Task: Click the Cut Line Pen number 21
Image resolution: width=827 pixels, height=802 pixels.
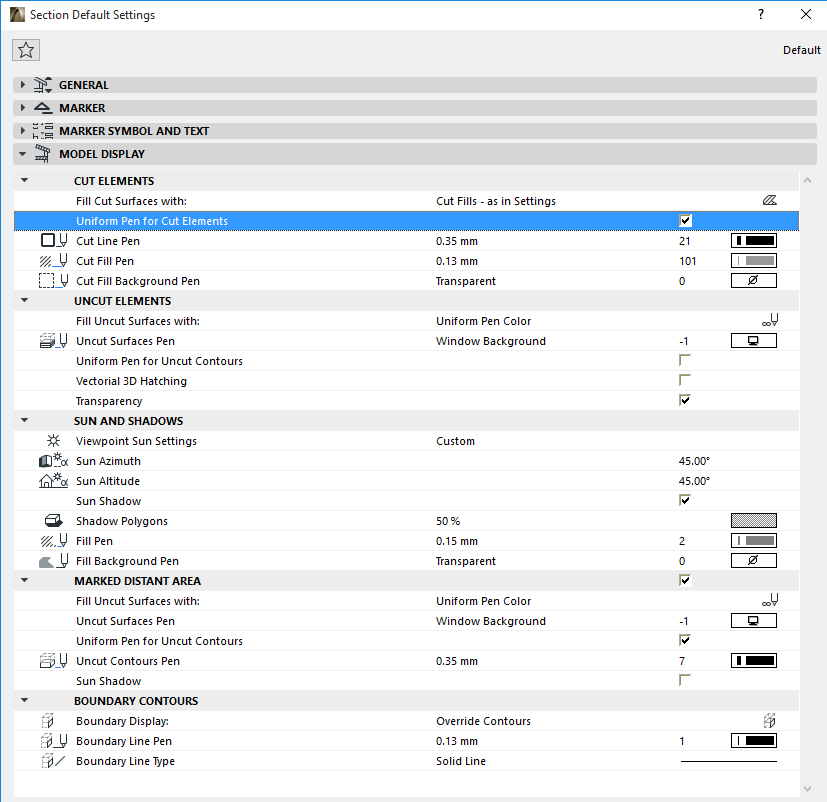Action: [x=685, y=241]
